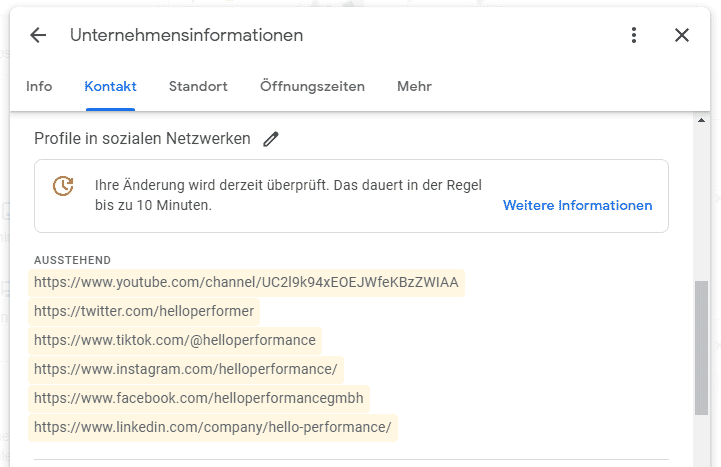Click the scrollbar up arrow
The image size is (721, 467).
coord(701,120)
